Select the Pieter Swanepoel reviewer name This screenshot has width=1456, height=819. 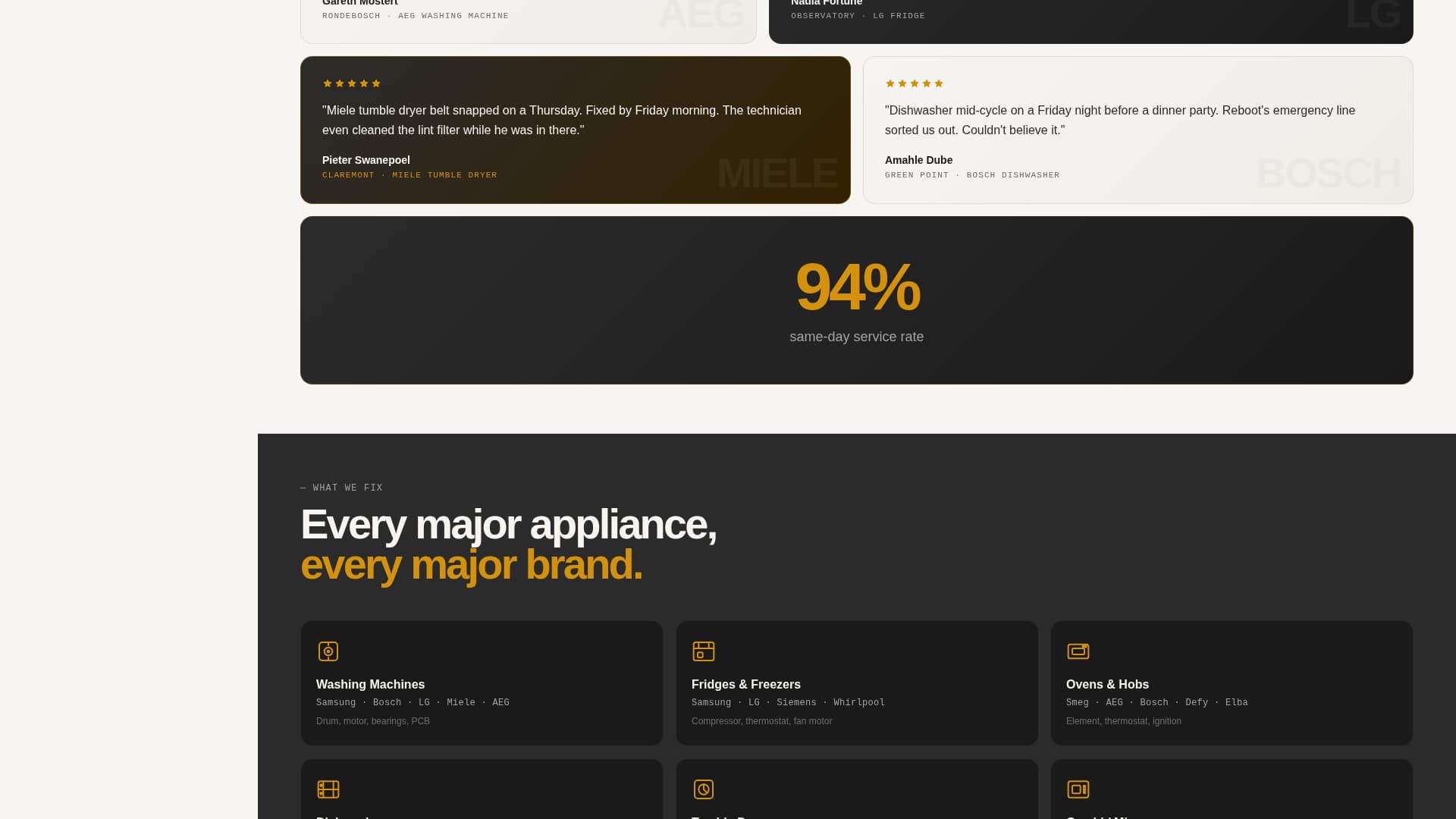pos(366,160)
